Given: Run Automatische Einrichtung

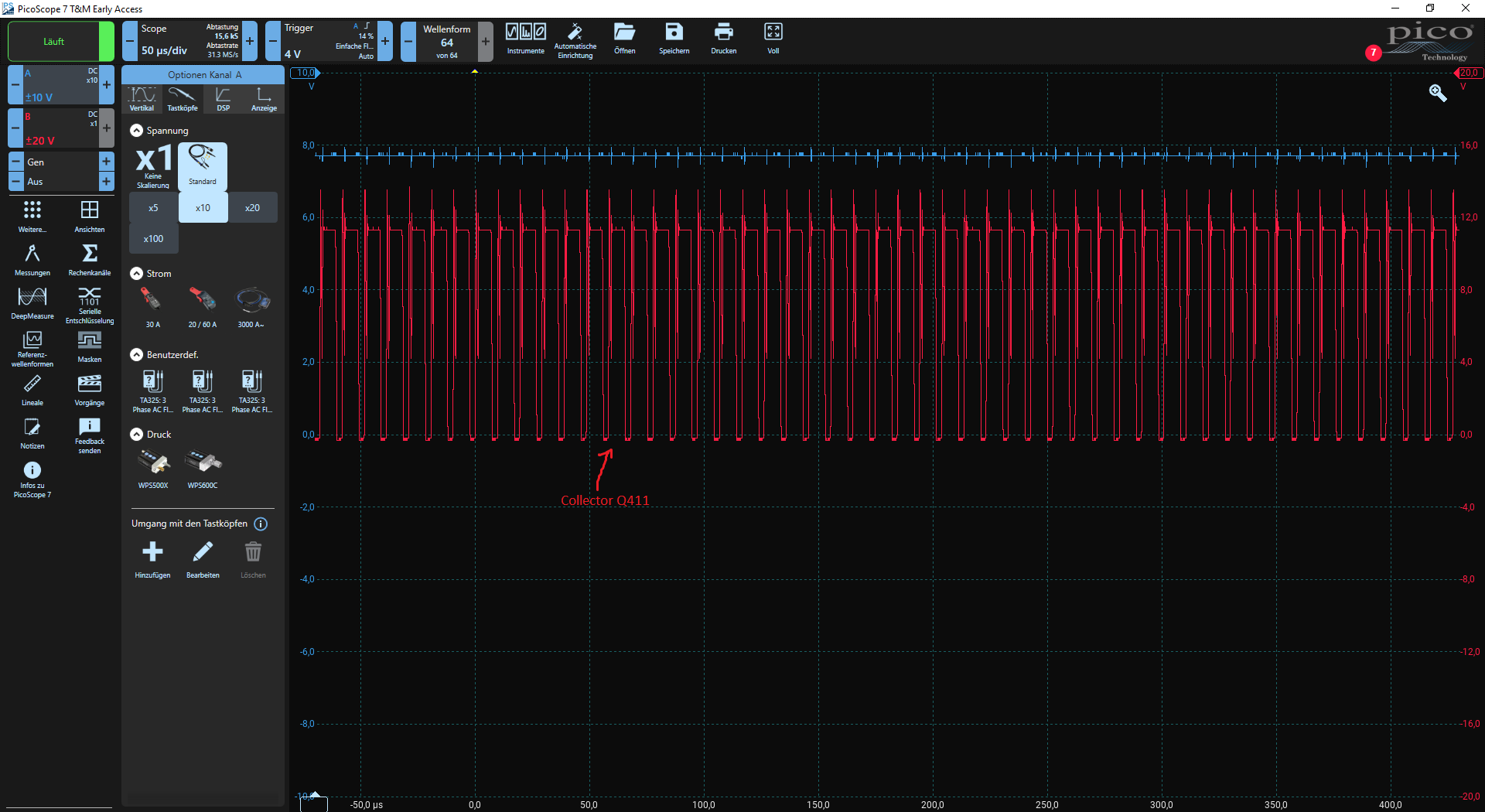Looking at the screenshot, I should tap(575, 40).
